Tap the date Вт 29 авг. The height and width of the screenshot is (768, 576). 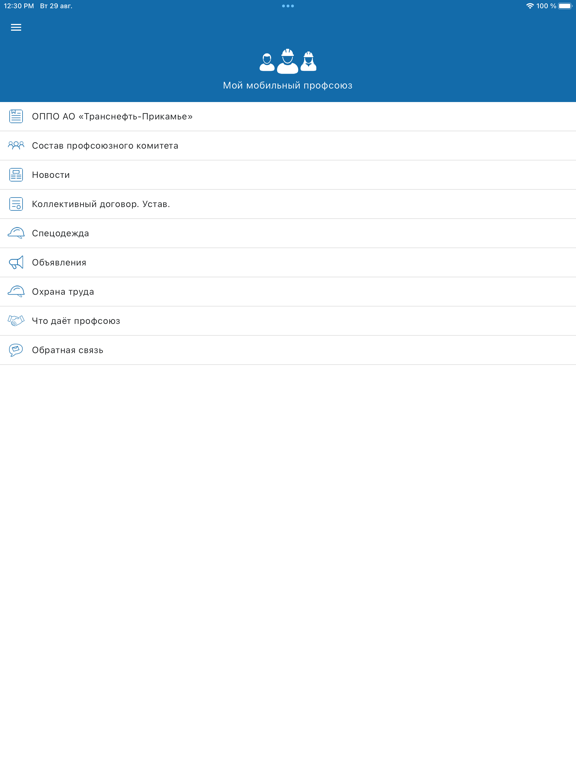(56, 6)
